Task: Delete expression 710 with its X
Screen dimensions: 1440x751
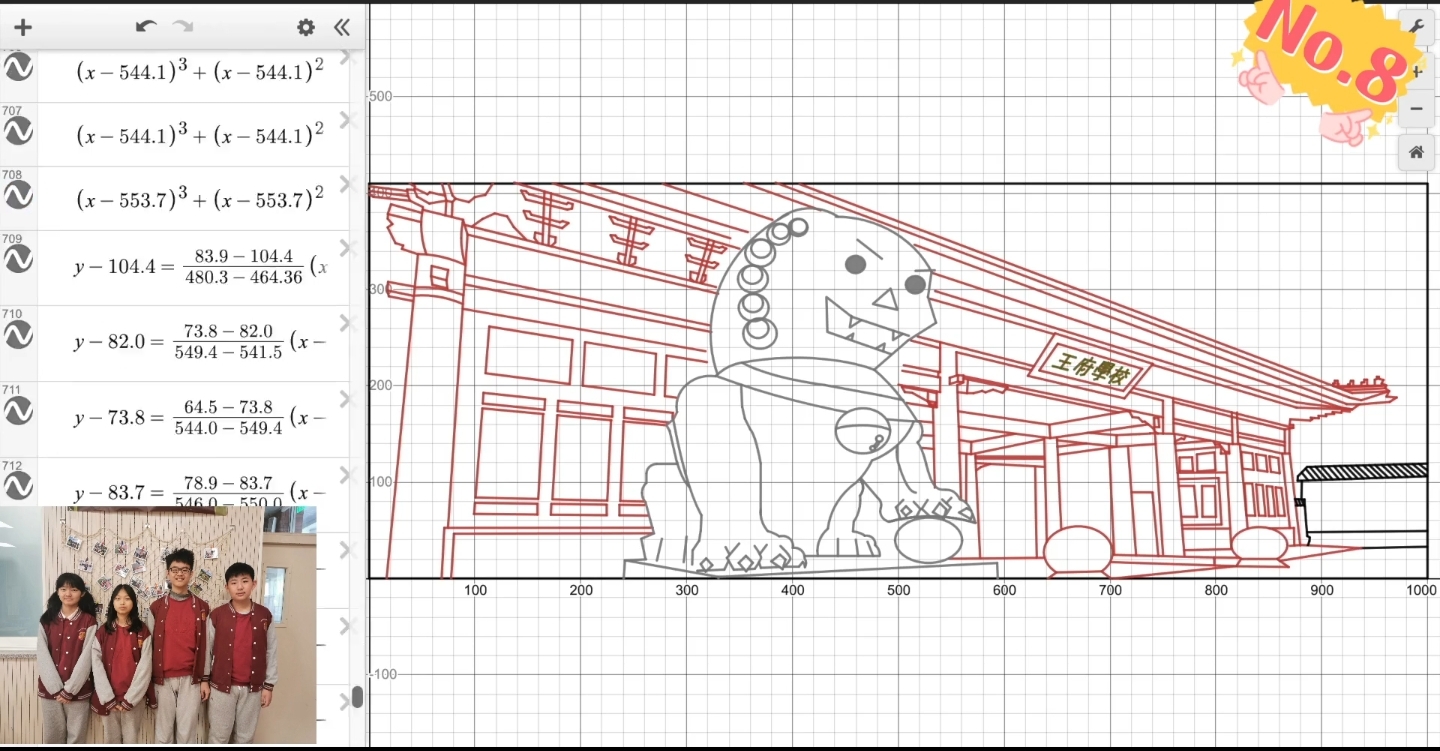Action: [x=346, y=323]
